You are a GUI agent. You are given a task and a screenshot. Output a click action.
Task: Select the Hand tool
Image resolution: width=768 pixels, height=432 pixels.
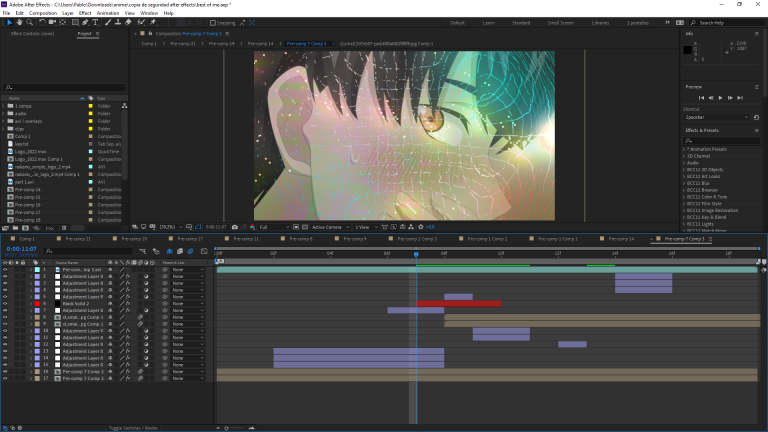click(x=20, y=23)
